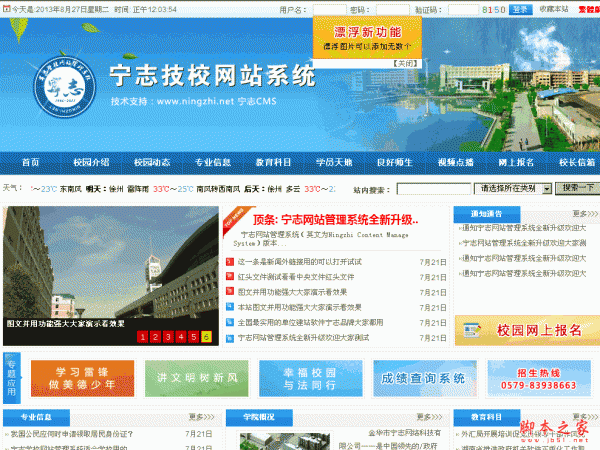Click the blue bullet icon beside 本站图文并用功能强大
Image resolution: width=600 pixels, height=450 pixels.
tap(230, 307)
